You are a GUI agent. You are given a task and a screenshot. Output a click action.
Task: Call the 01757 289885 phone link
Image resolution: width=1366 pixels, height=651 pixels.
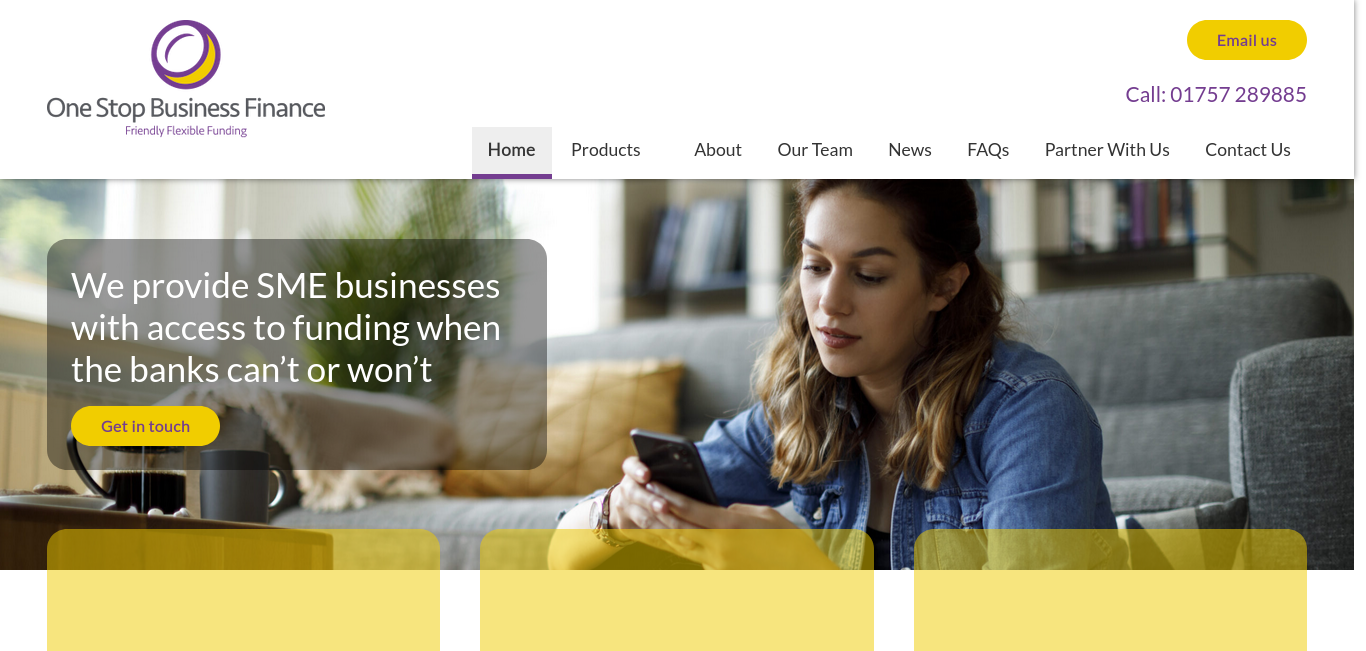click(x=1215, y=94)
